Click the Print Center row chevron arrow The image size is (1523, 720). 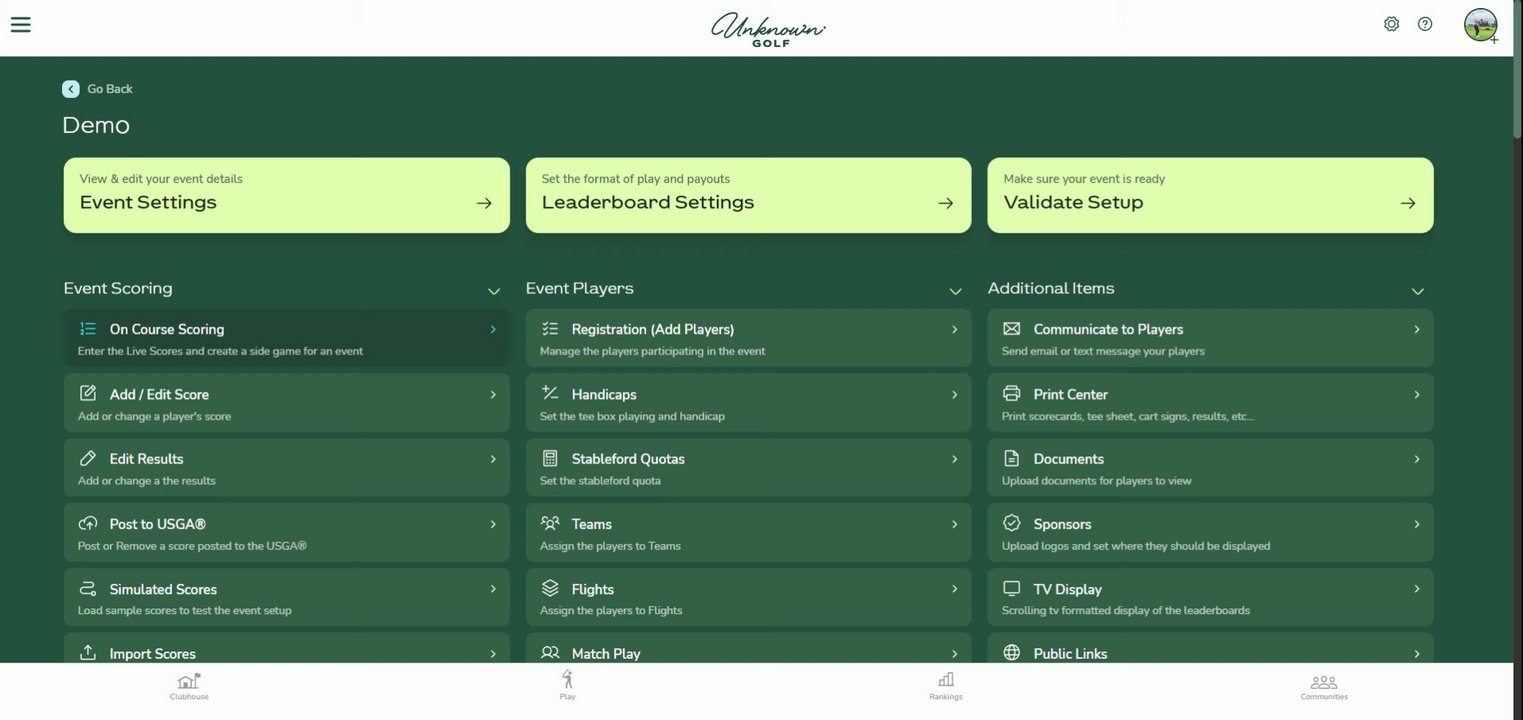pyautogui.click(x=1417, y=394)
